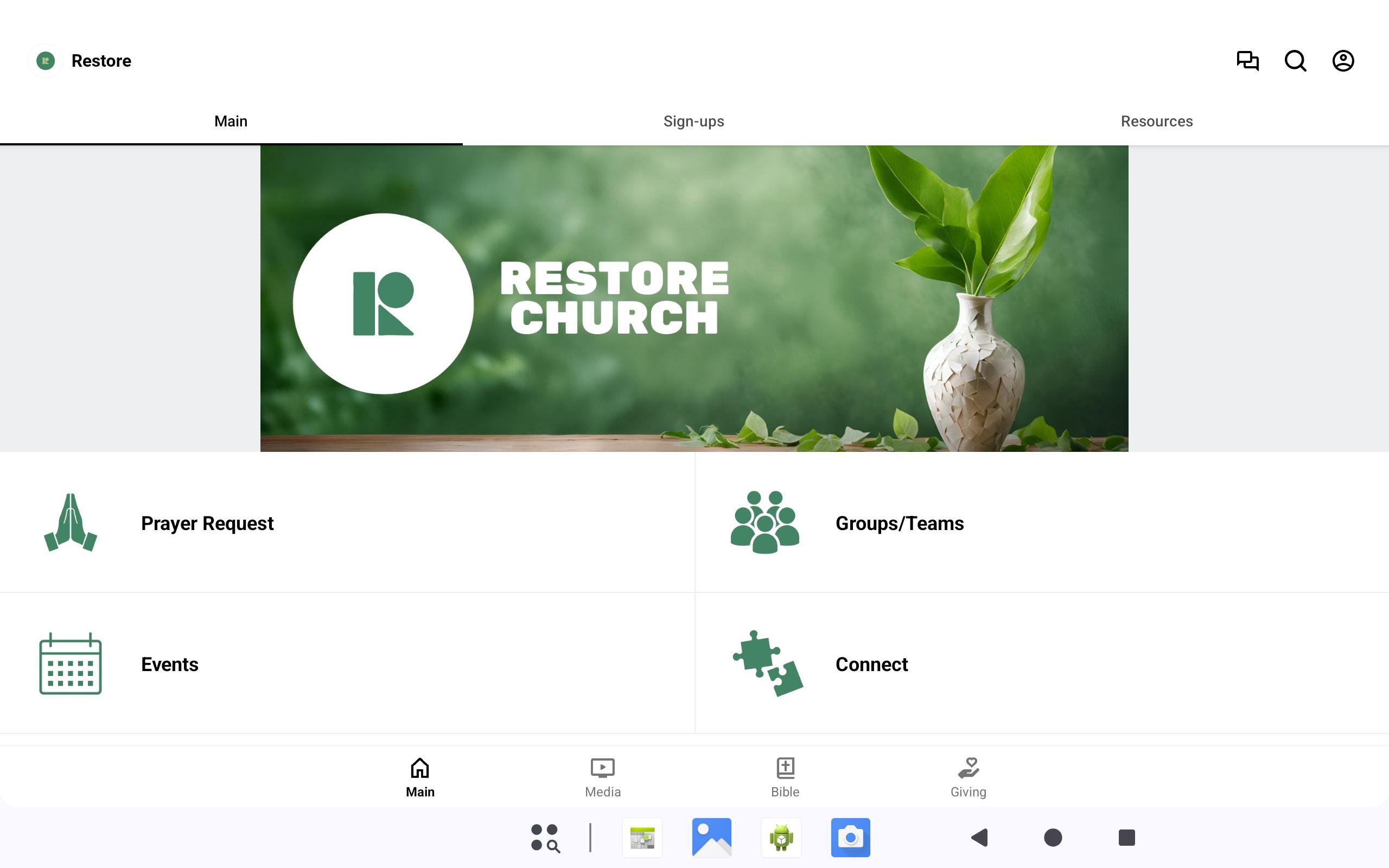Open the Prayer Request link
1389x868 pixels.
click(x=207, y=524)
